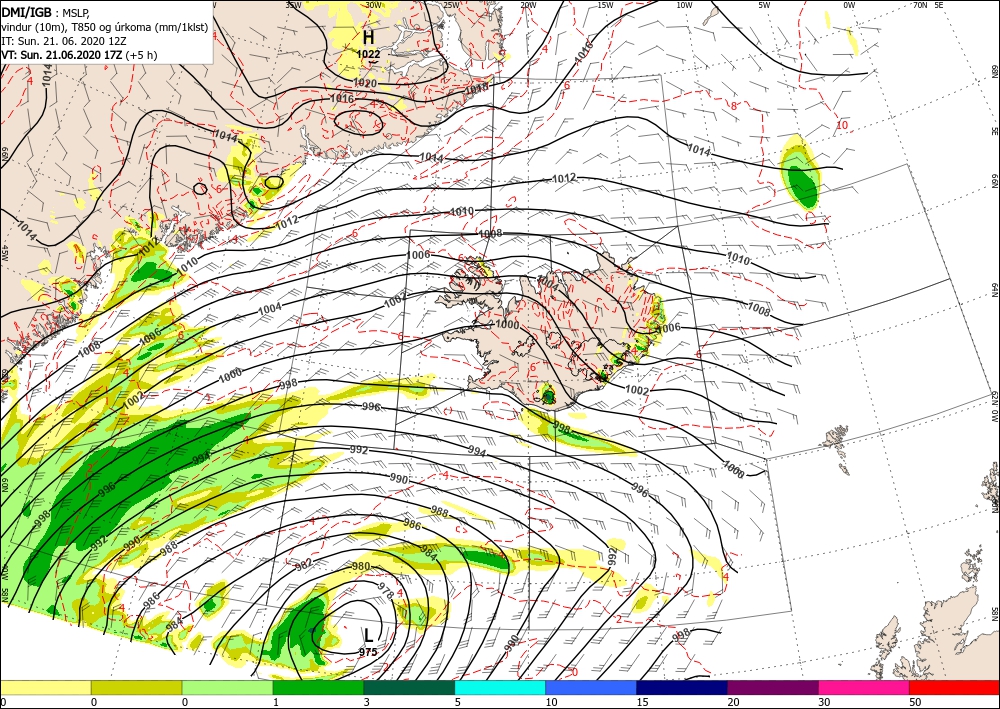The width and height of the screenshot is (1000, 709).
Task: Pick the dark green 3–5 mm legend swatch
Action: [409, 687]
